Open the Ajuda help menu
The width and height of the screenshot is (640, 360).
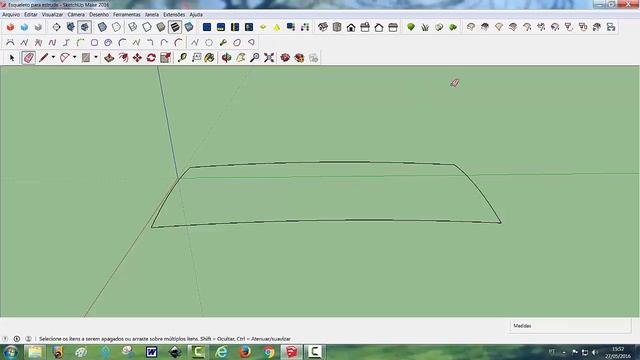click(196, 14)
